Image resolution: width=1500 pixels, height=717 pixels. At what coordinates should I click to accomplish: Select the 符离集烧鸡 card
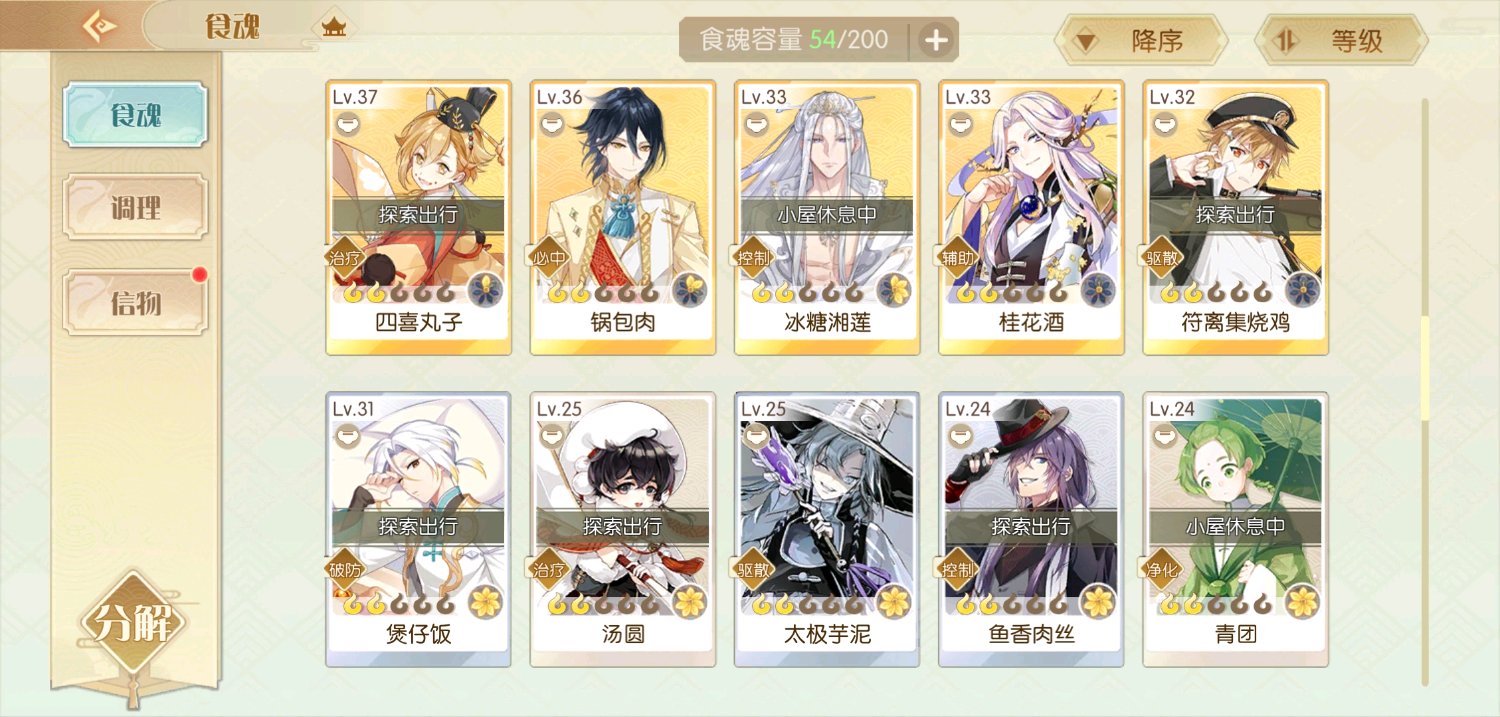(x=1236, y=218)
